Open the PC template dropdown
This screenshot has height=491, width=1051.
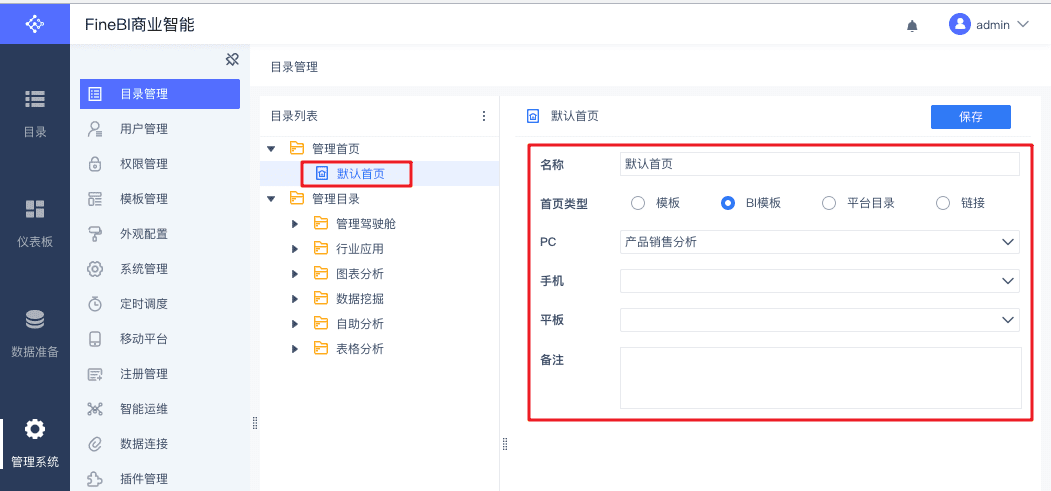tap(819, 242)
